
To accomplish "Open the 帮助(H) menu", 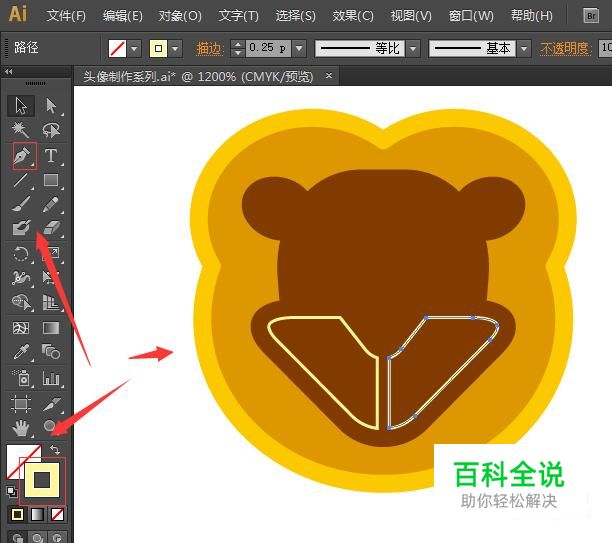I will (x=532, y=16).
